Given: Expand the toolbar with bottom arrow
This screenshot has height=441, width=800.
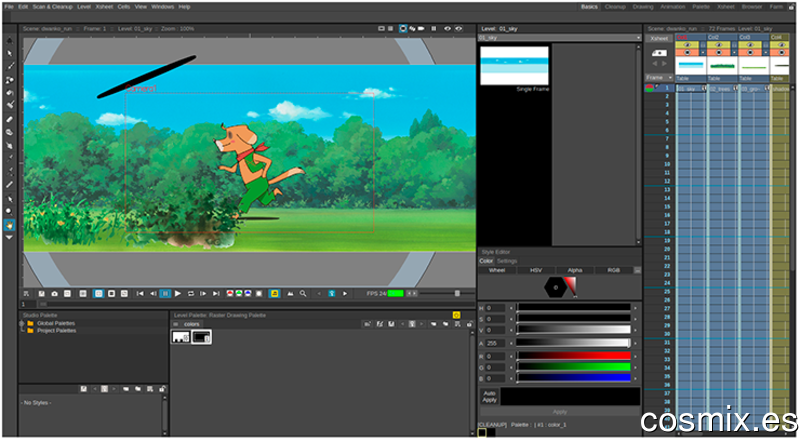Looking at the screenshot, I should (9, 237).
